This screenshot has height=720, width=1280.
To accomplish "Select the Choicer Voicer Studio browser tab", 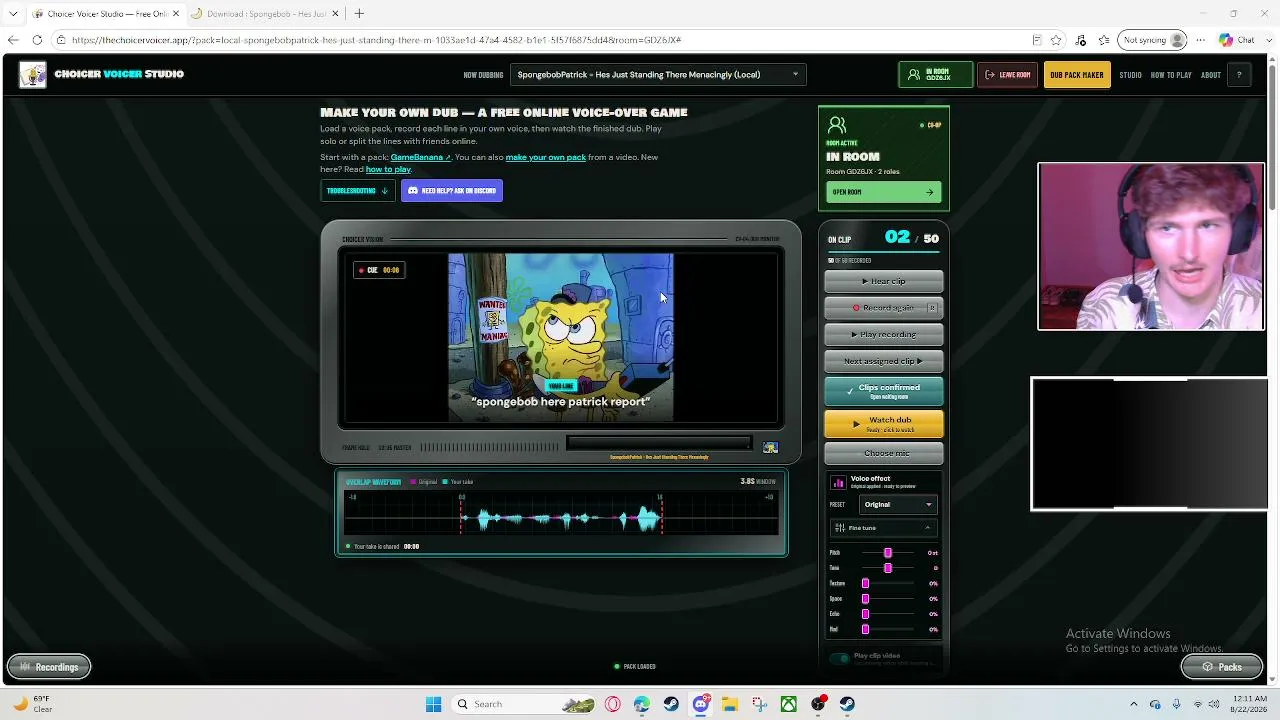I will click(x=104, y=13).
